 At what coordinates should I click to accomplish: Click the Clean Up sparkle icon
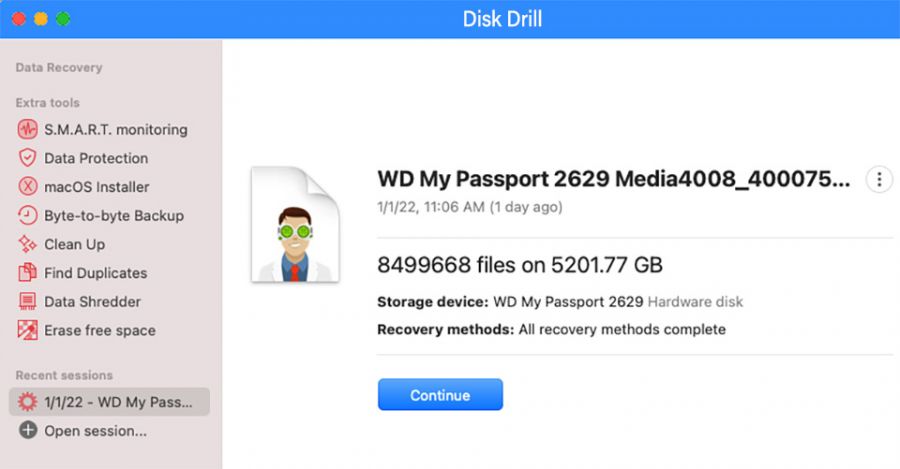(x=27, y=244)
